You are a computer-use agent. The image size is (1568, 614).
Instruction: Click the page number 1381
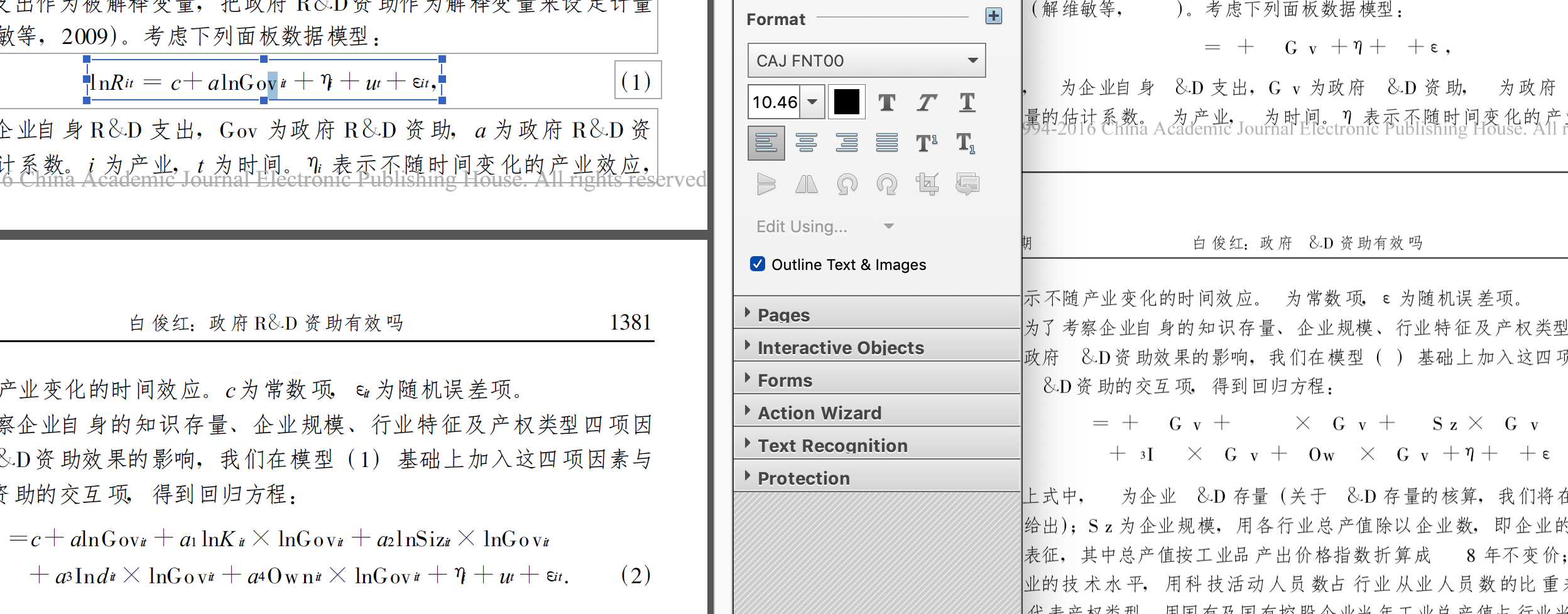click(x=631, y=323)
